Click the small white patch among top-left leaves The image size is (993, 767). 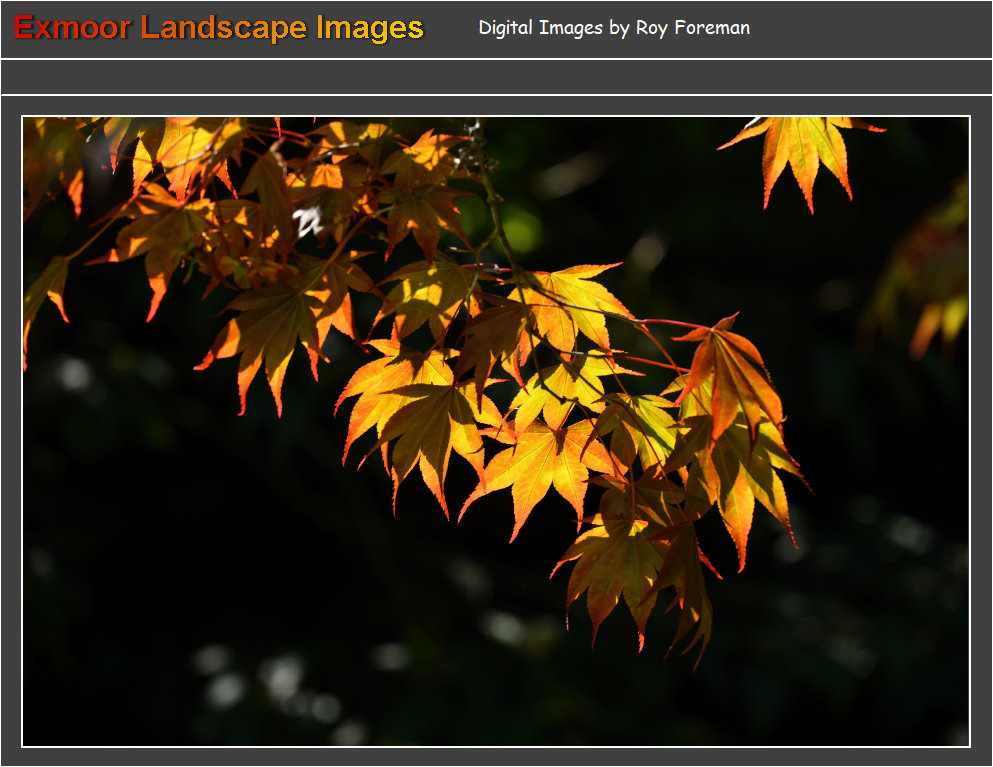pyautogui.click(x=308, y=220)
